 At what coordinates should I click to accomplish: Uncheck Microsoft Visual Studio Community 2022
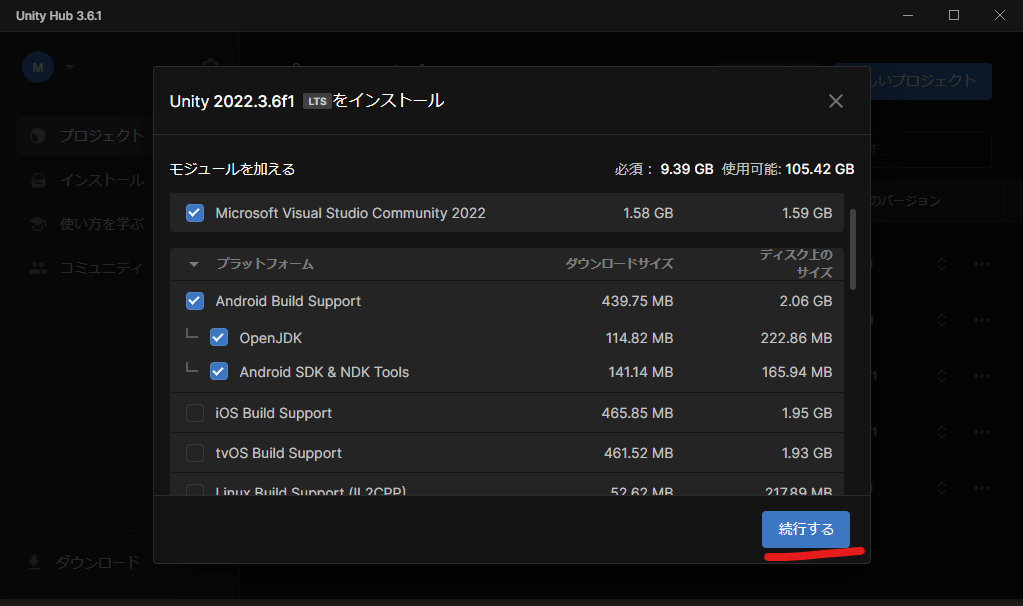pyautogui.click(x=195, y=213)
